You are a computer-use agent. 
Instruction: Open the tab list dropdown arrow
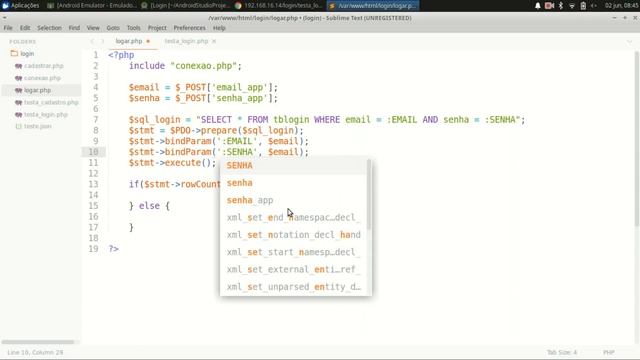coord(629,42)
